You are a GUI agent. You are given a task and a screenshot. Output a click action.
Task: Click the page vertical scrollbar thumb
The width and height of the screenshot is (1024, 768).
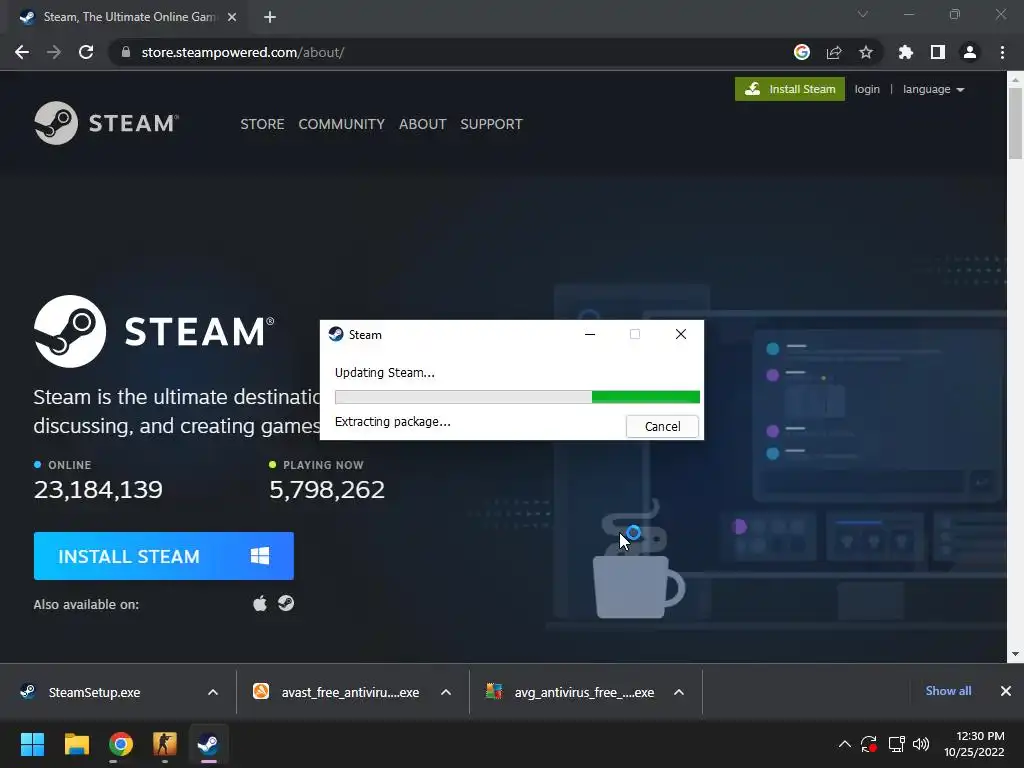pyautogui.click(x=1015, y=123)
